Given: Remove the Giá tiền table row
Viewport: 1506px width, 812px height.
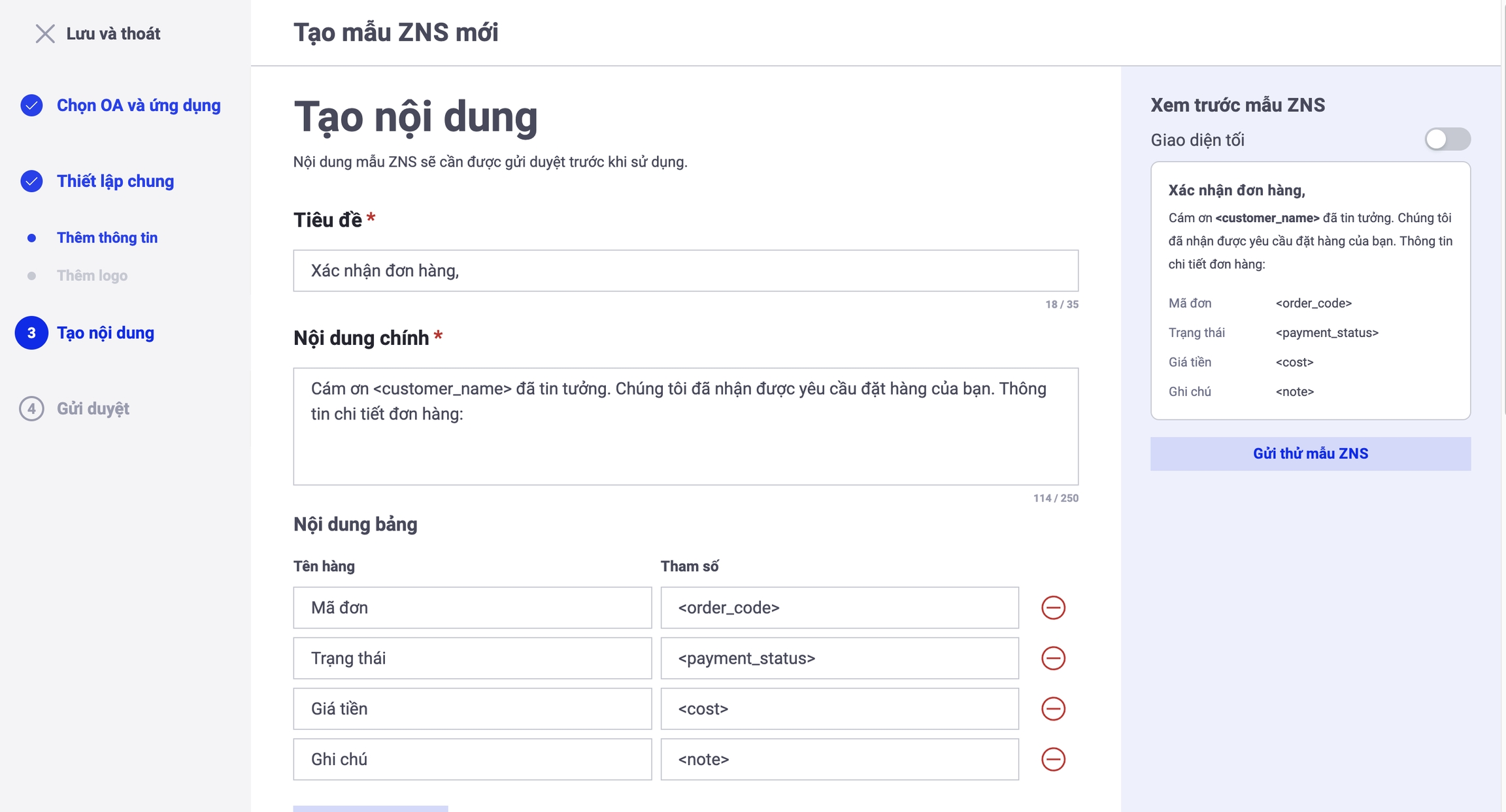Looking at the screenshot, I should 1053,709.
